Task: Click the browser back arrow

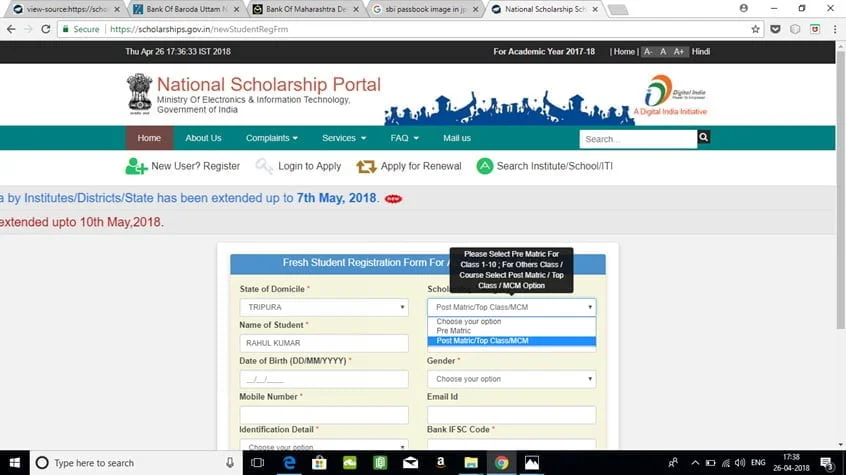Action: click(11, 29)
